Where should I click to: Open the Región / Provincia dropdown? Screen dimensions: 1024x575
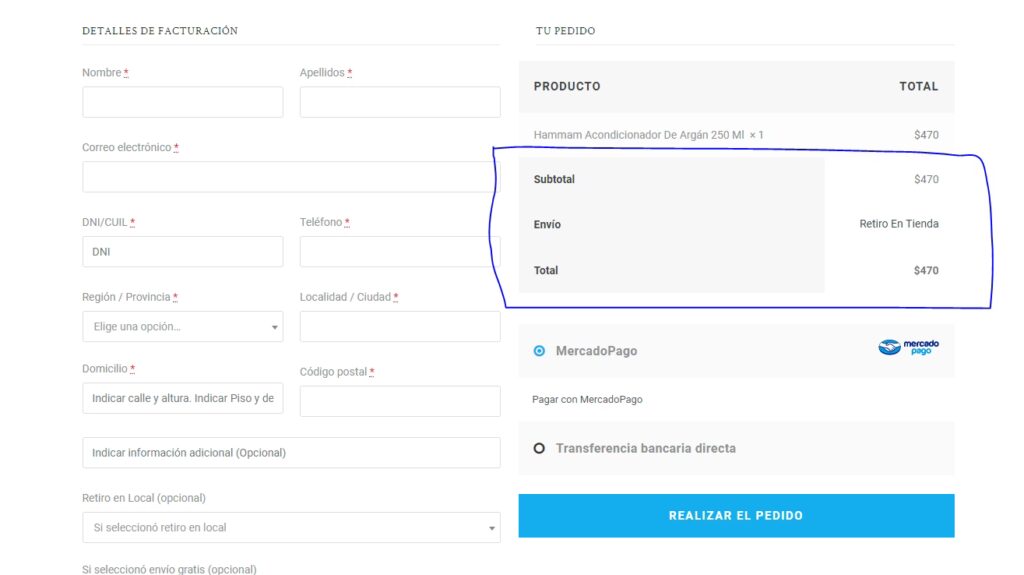coord(182,327)
